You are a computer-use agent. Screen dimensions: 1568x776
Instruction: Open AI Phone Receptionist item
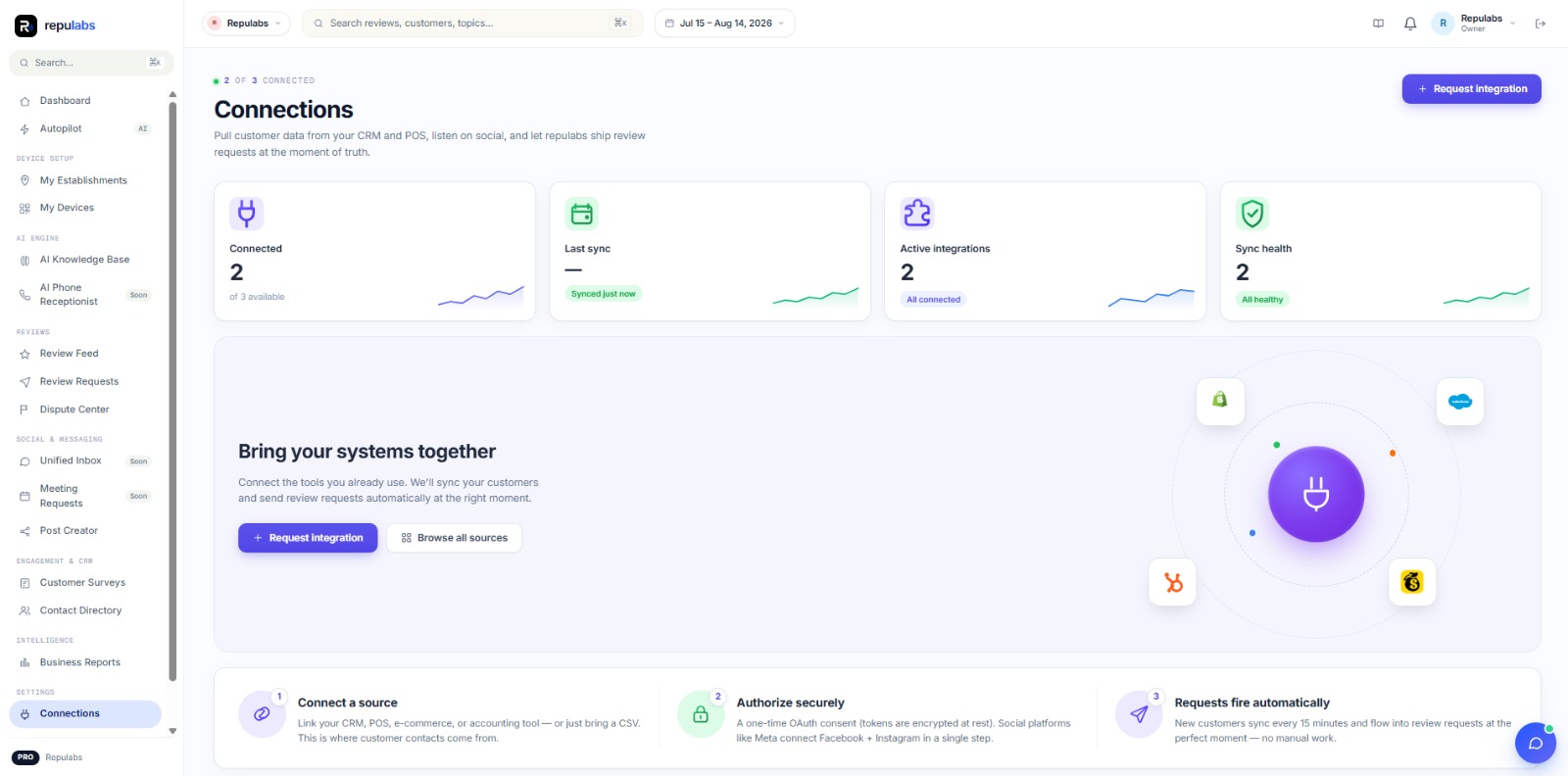coord(85,294)
